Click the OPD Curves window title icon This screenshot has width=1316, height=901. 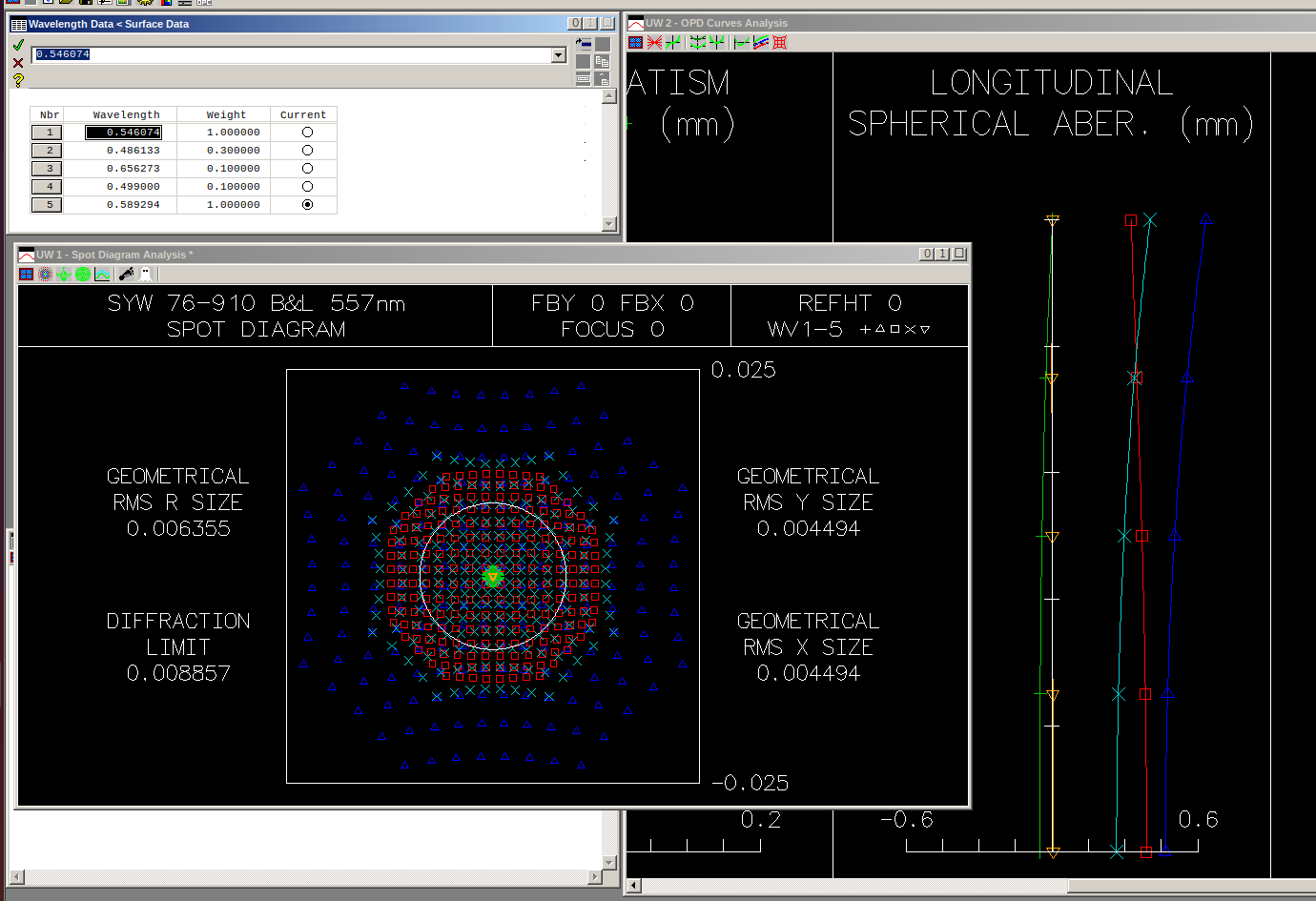tap(636, 23)
